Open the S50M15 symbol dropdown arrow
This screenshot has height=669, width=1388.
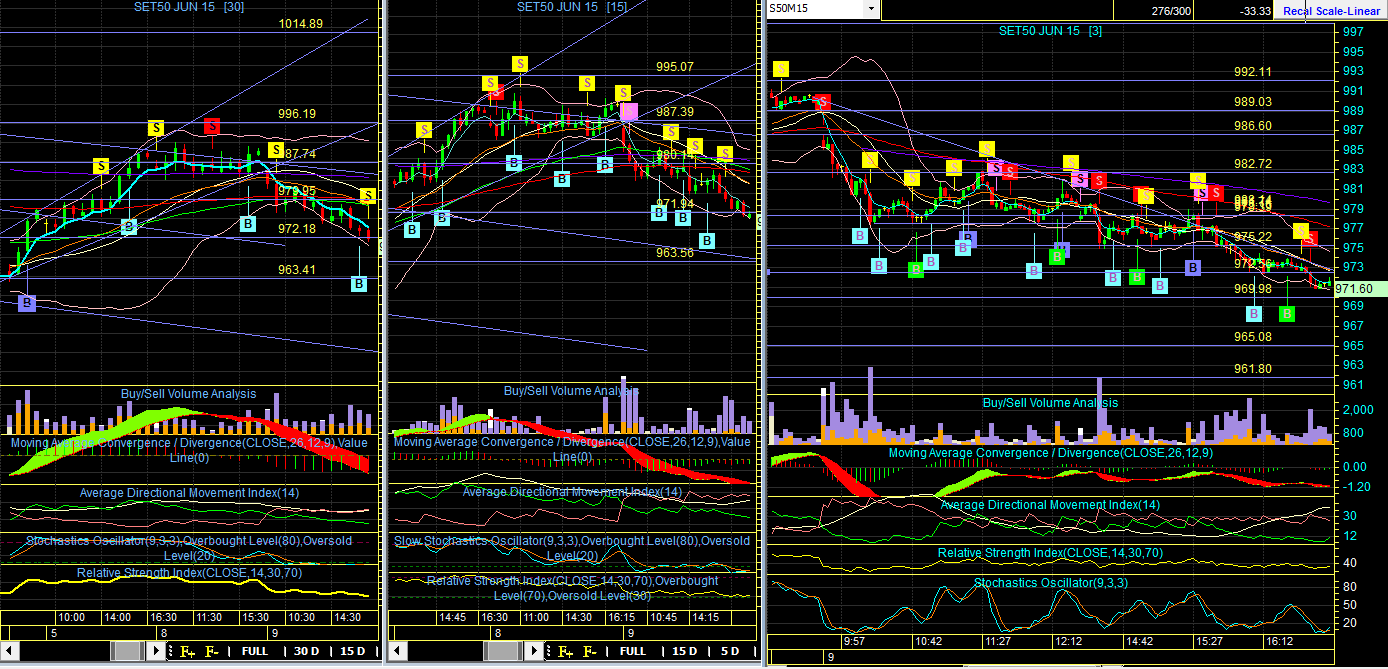tap(871, 10)
